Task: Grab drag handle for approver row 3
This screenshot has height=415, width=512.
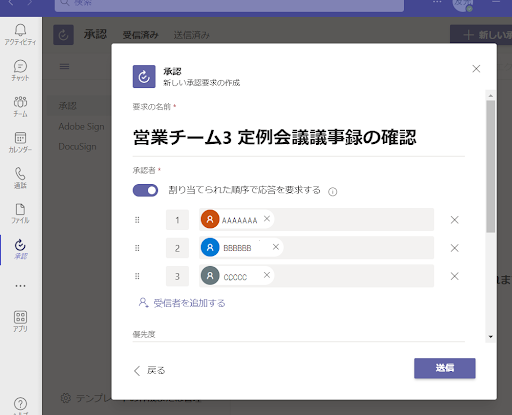Action: click(x=137, y=276)
